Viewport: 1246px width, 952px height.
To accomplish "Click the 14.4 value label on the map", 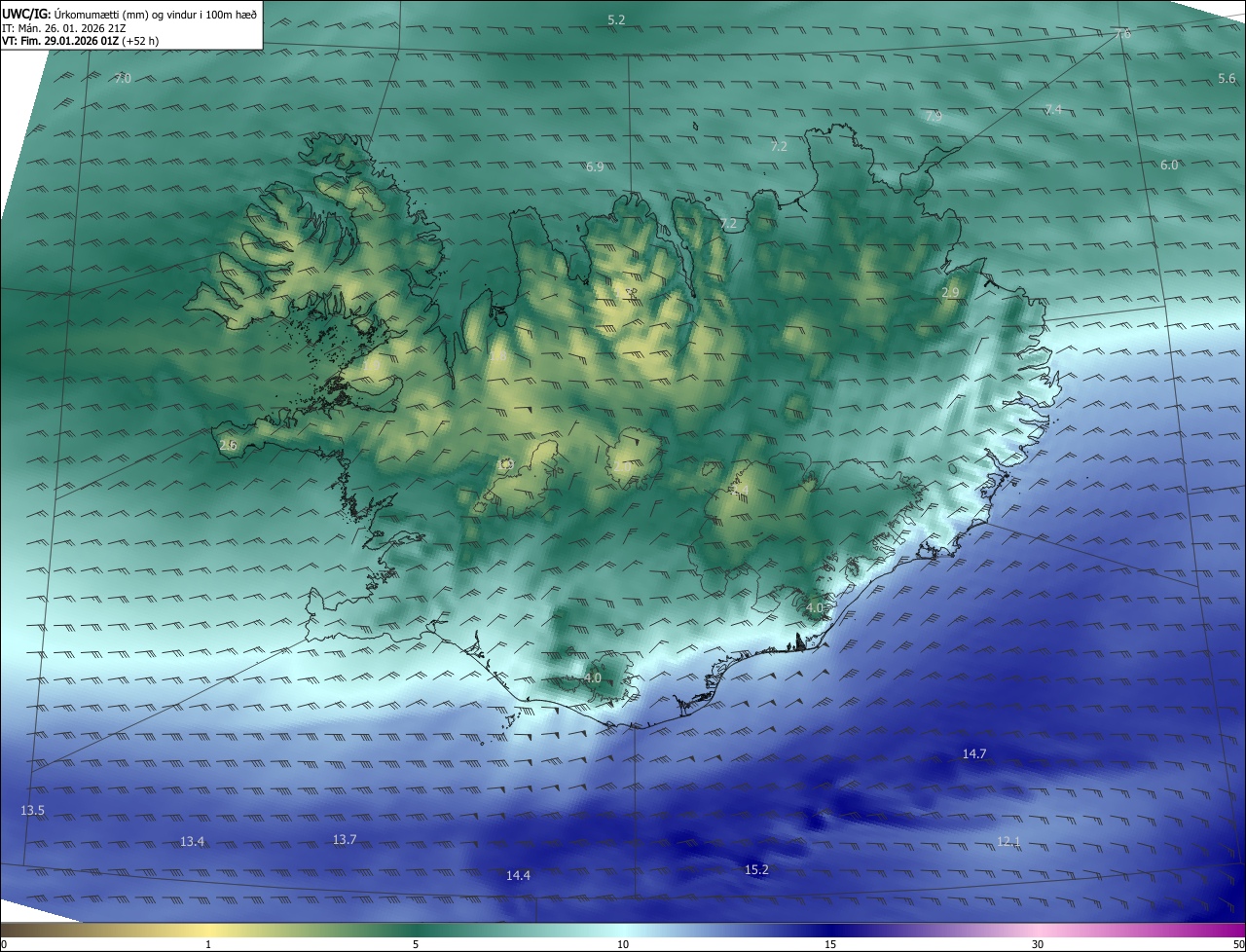I will pyautogui.click(x=518, y=875).
